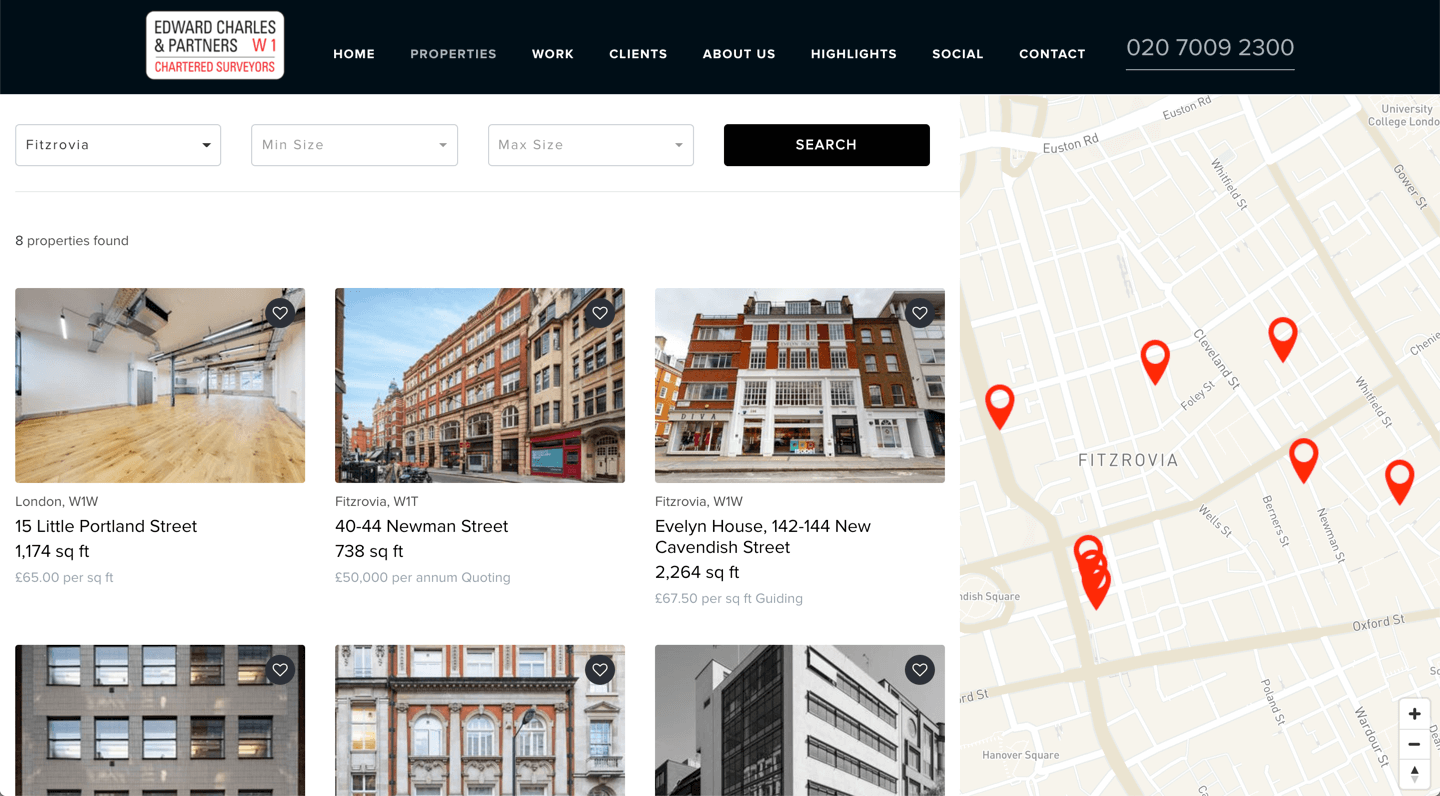
Task: Open the PROPERTIES menu item
Action: point(453,54)
